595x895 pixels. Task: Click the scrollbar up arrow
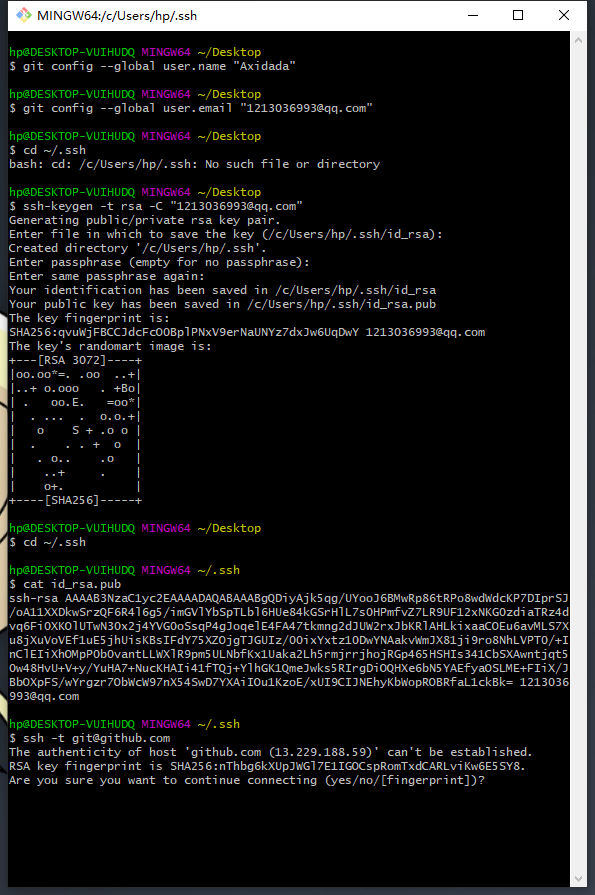tap(578, 41)
